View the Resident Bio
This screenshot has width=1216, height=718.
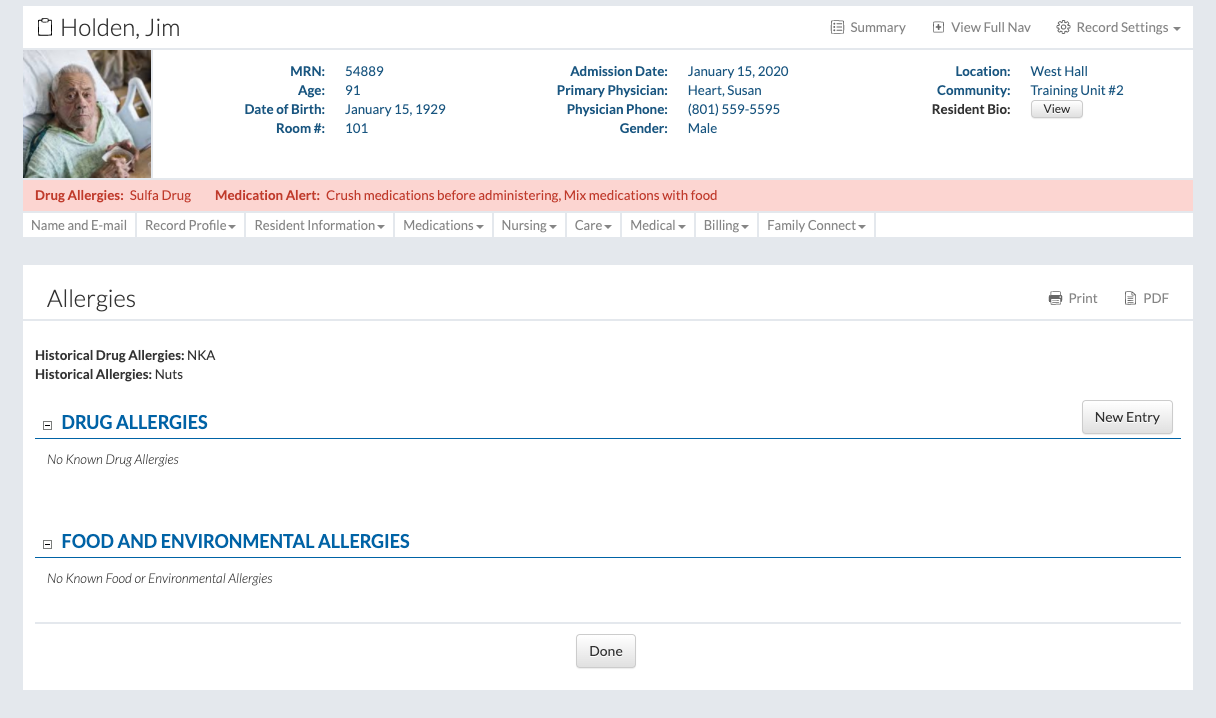click(x=1056, y=109)
